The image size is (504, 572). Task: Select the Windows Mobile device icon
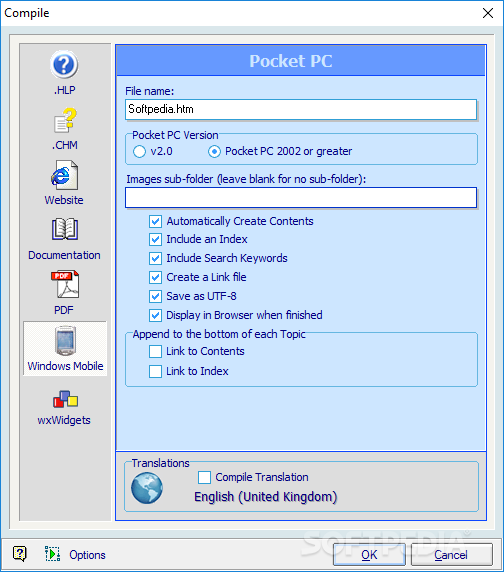[x=65, y=341]
